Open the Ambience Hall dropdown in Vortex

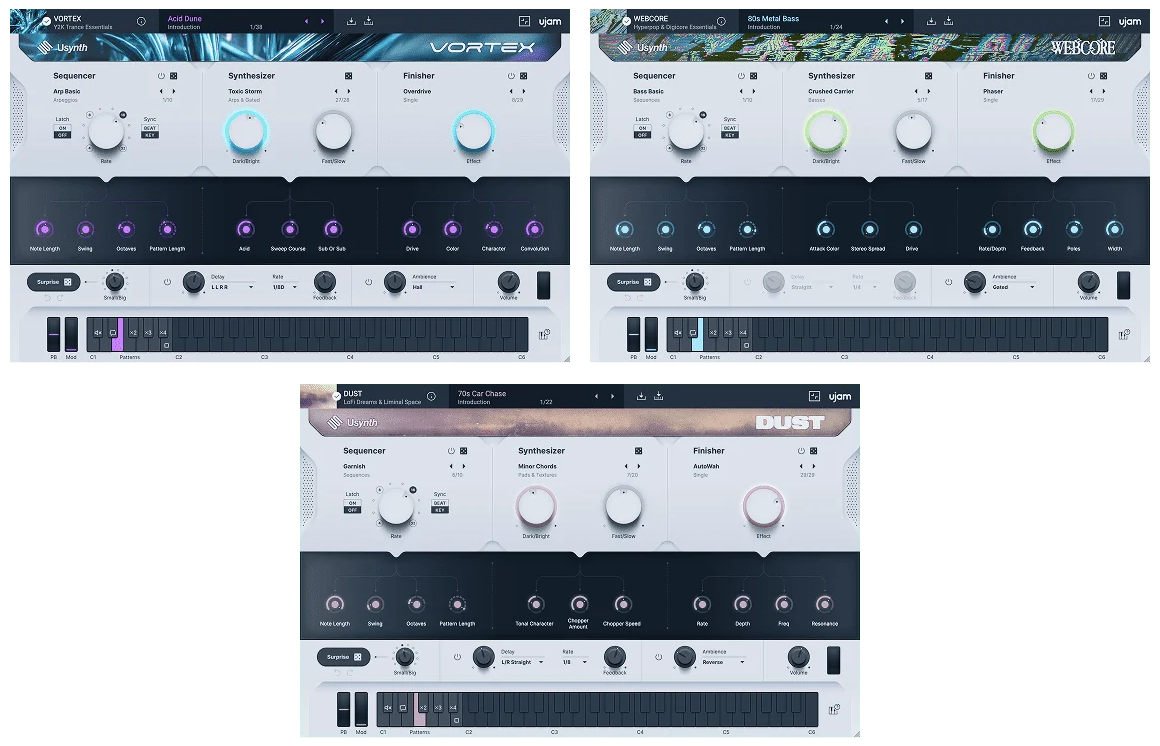pyautogui.click(x=434, y=287)
